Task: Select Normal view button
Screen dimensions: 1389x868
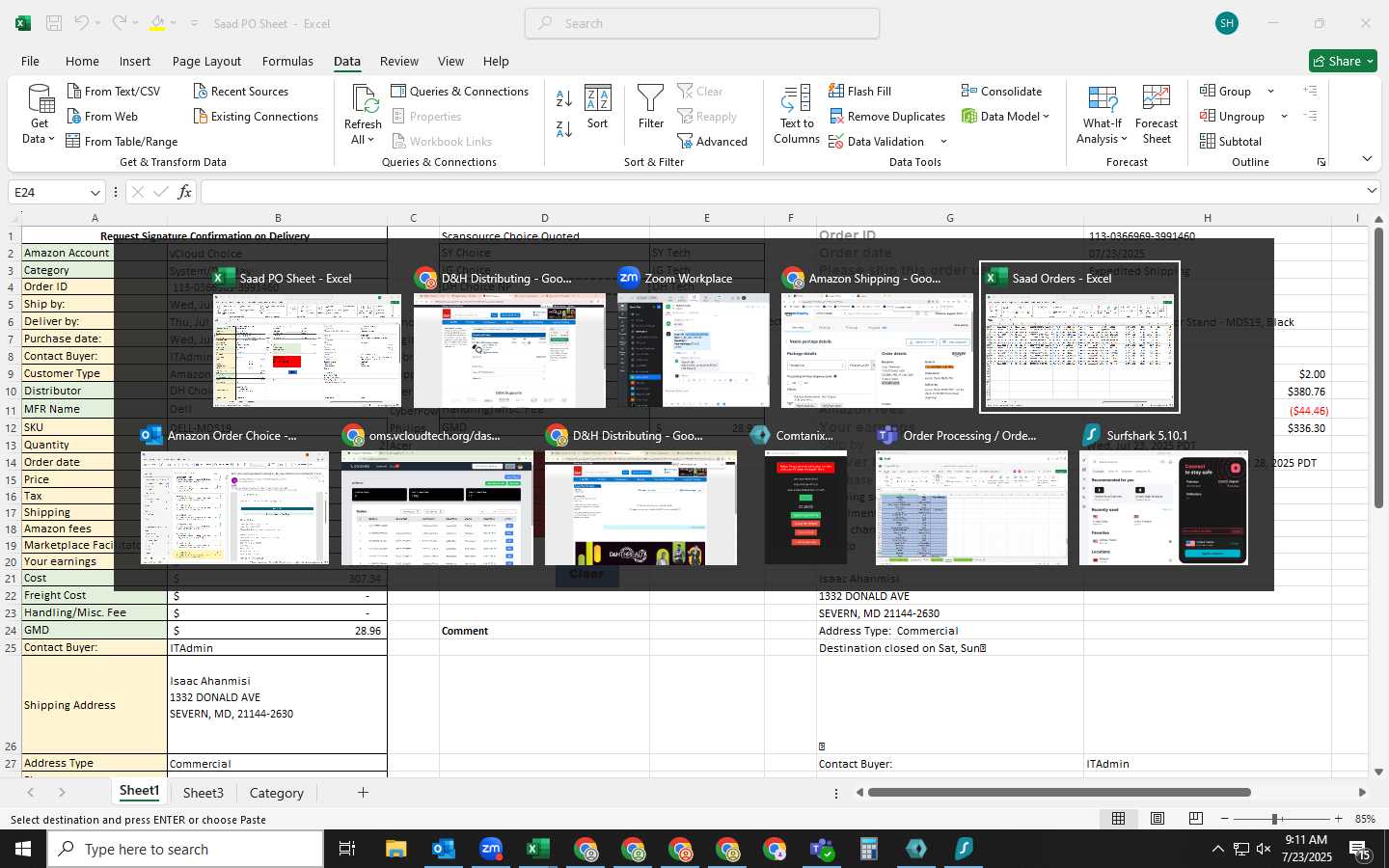Action: tap(1118, 819)
